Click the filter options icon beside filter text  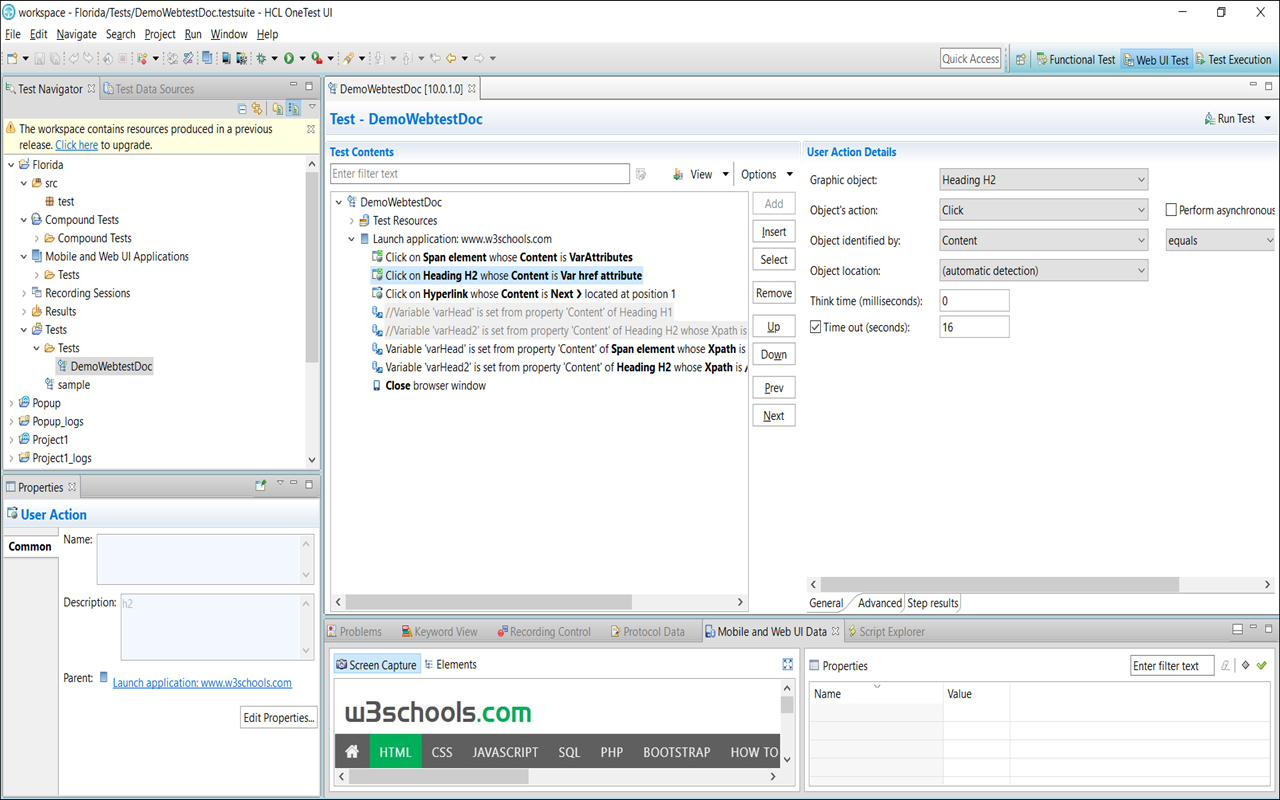tap(641, 174)
